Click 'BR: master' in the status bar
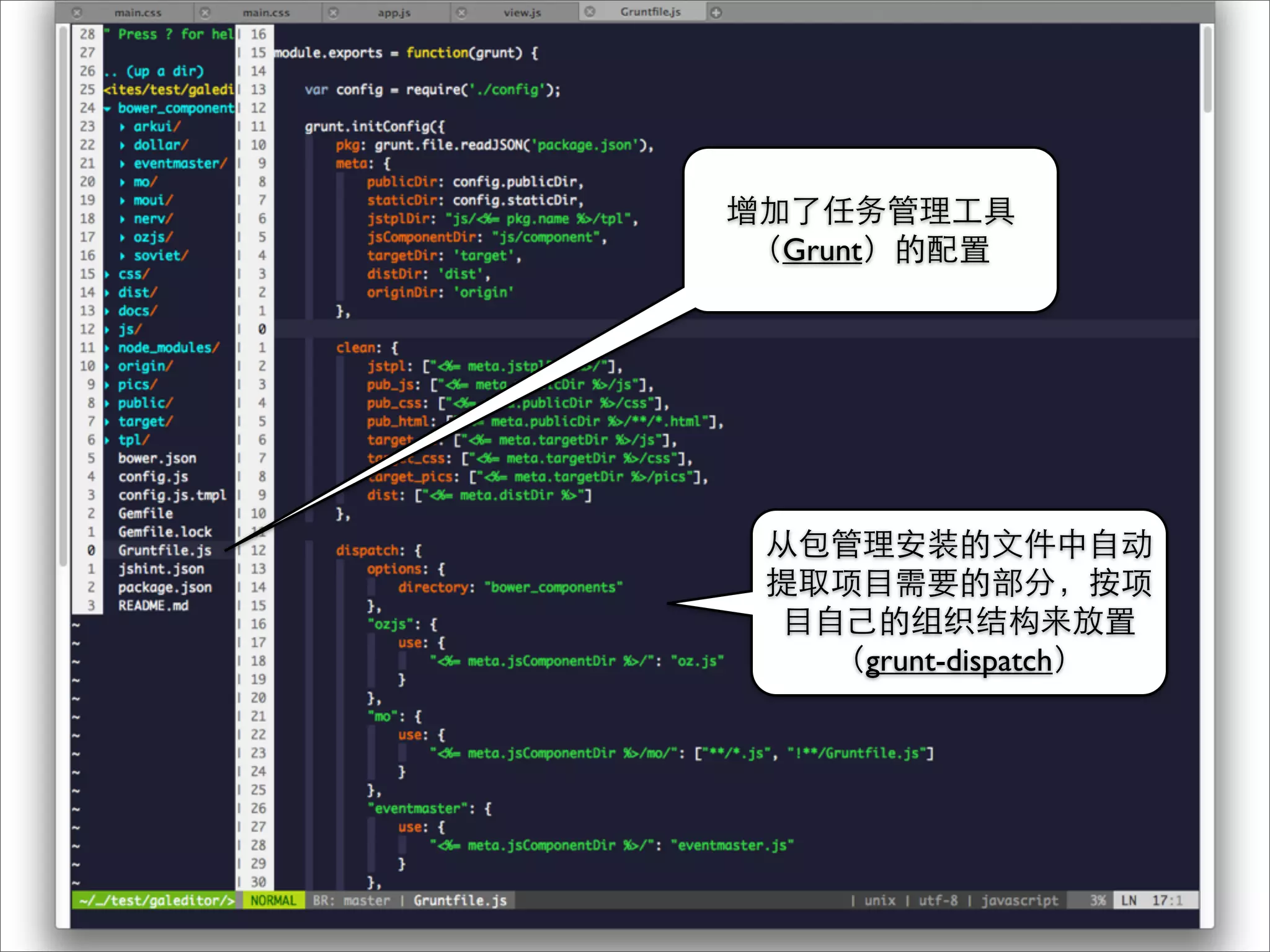 click(x=352, y=901)
